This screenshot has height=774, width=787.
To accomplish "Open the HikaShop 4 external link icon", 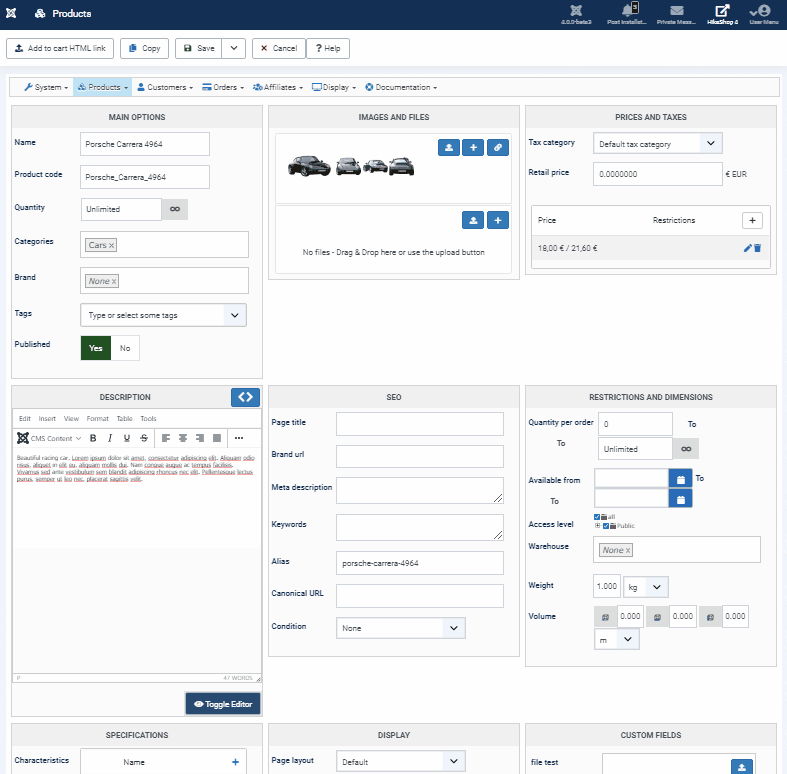I will (722, 10).
